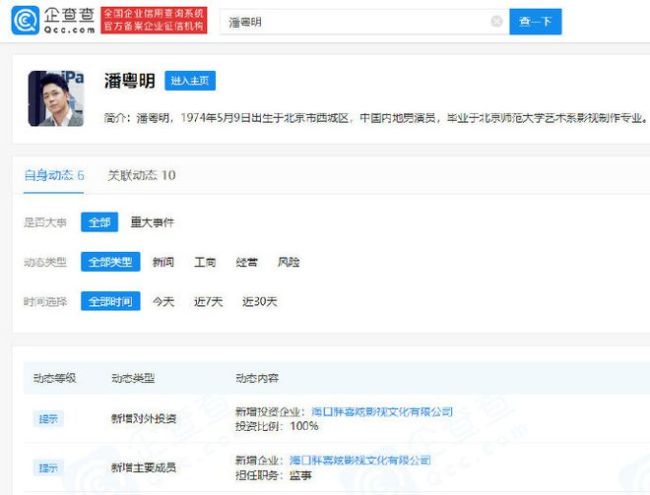Open the company link in 新增企业 row
650x495 pixels.
(360, 460)
